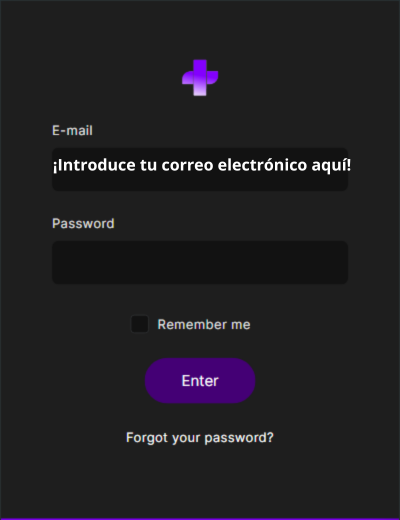Click the Password label above the field

83,223
